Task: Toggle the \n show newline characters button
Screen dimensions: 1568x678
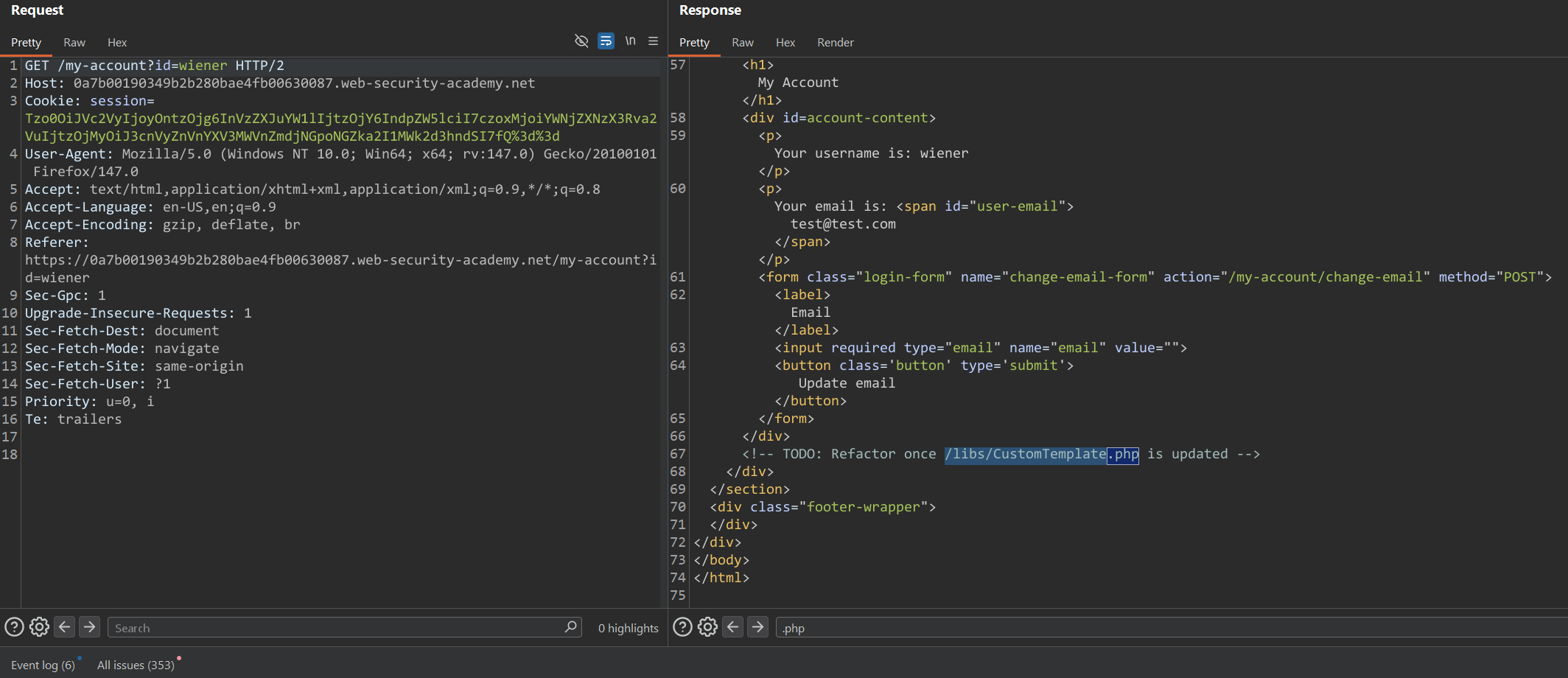Action: (x=630, y=41)
